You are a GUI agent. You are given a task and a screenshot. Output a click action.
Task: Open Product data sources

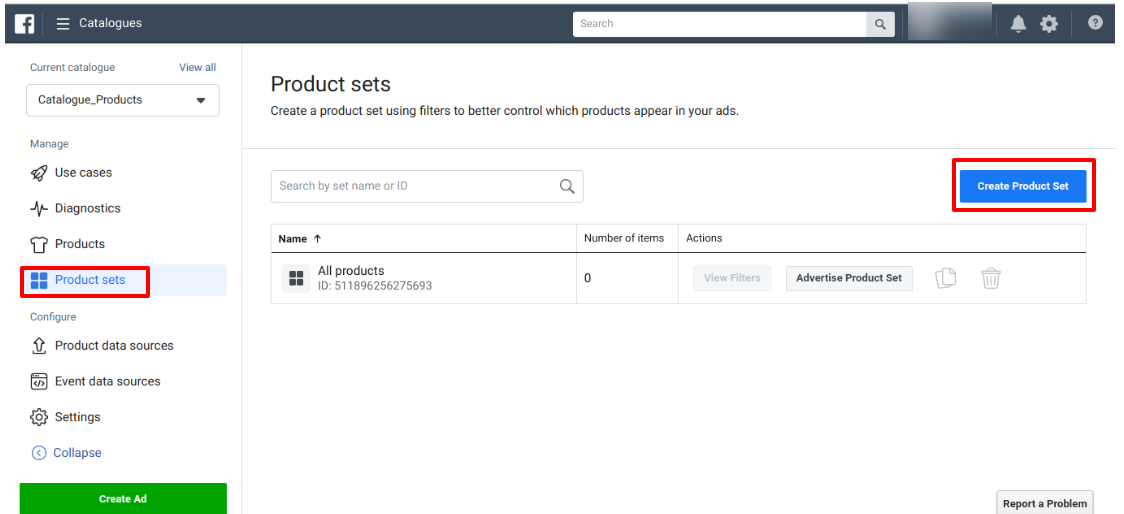pyautogui.click(x=114, y=346)
